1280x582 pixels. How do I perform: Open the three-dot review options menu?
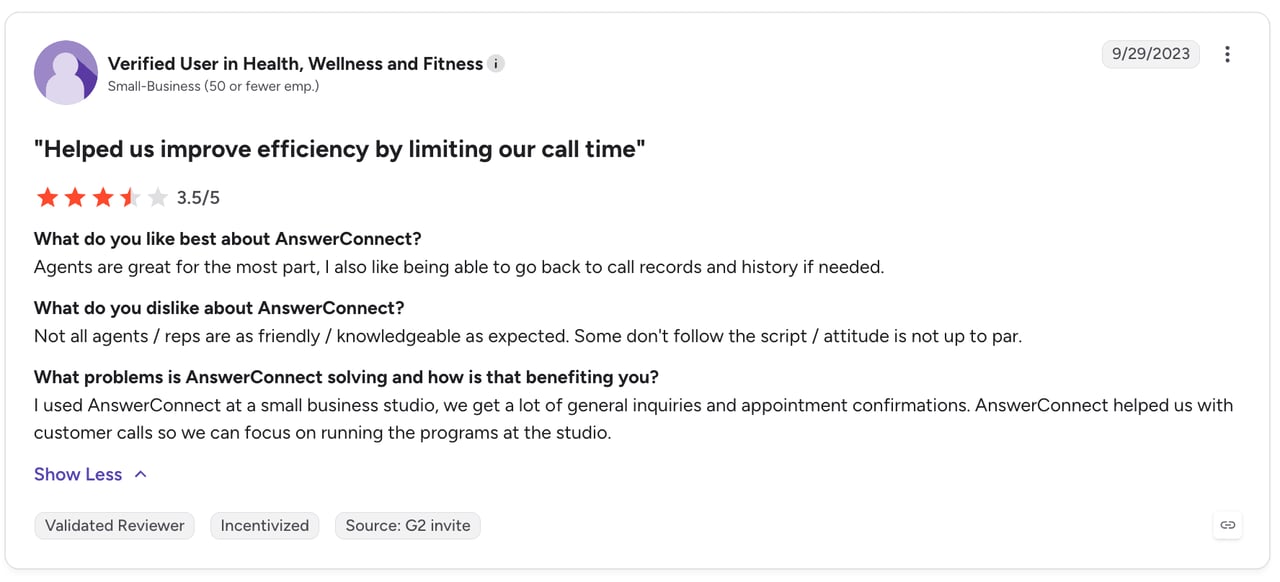(1227, 54)
